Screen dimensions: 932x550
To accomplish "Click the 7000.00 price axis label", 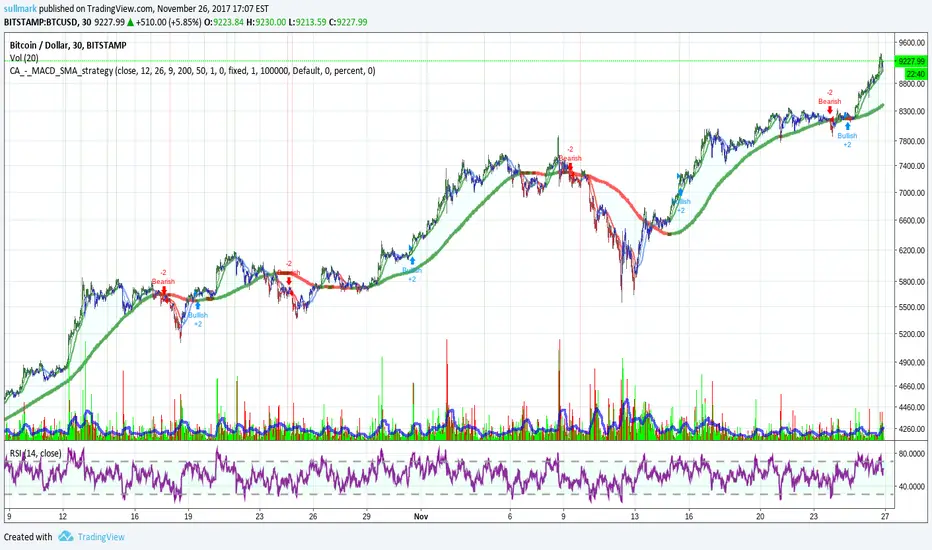I will 912,193.
